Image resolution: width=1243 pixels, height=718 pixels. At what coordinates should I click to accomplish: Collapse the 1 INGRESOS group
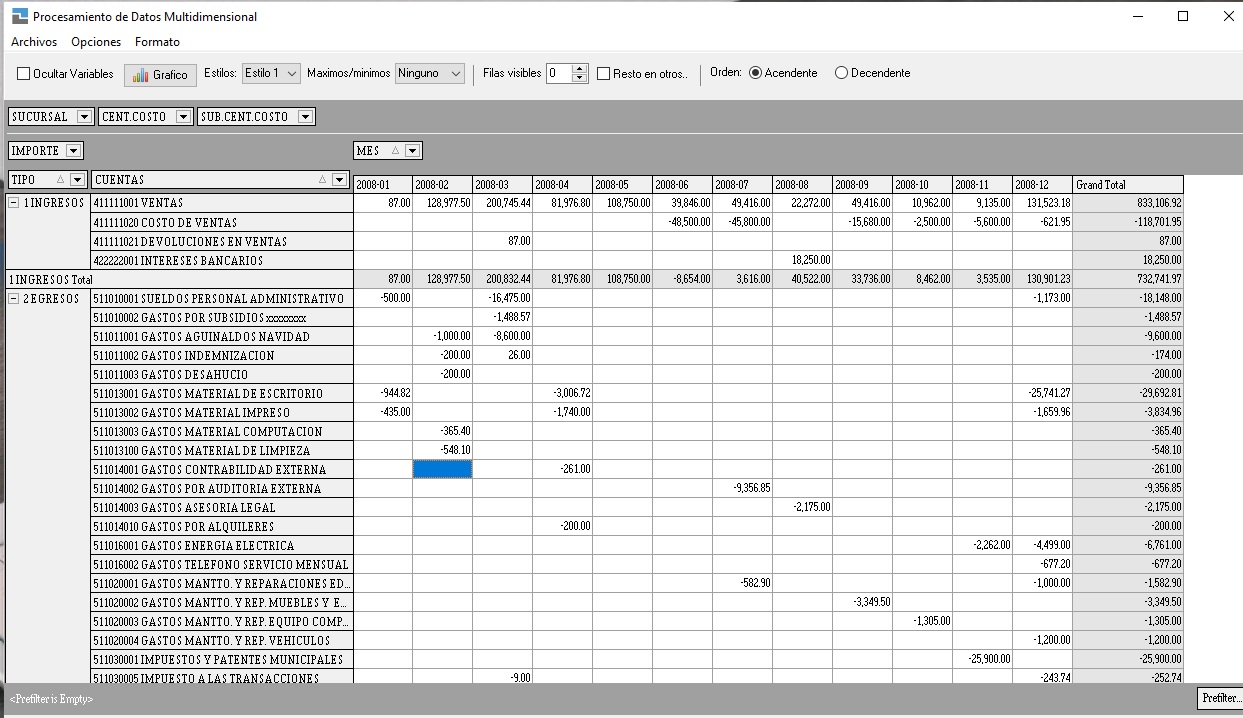14,203
